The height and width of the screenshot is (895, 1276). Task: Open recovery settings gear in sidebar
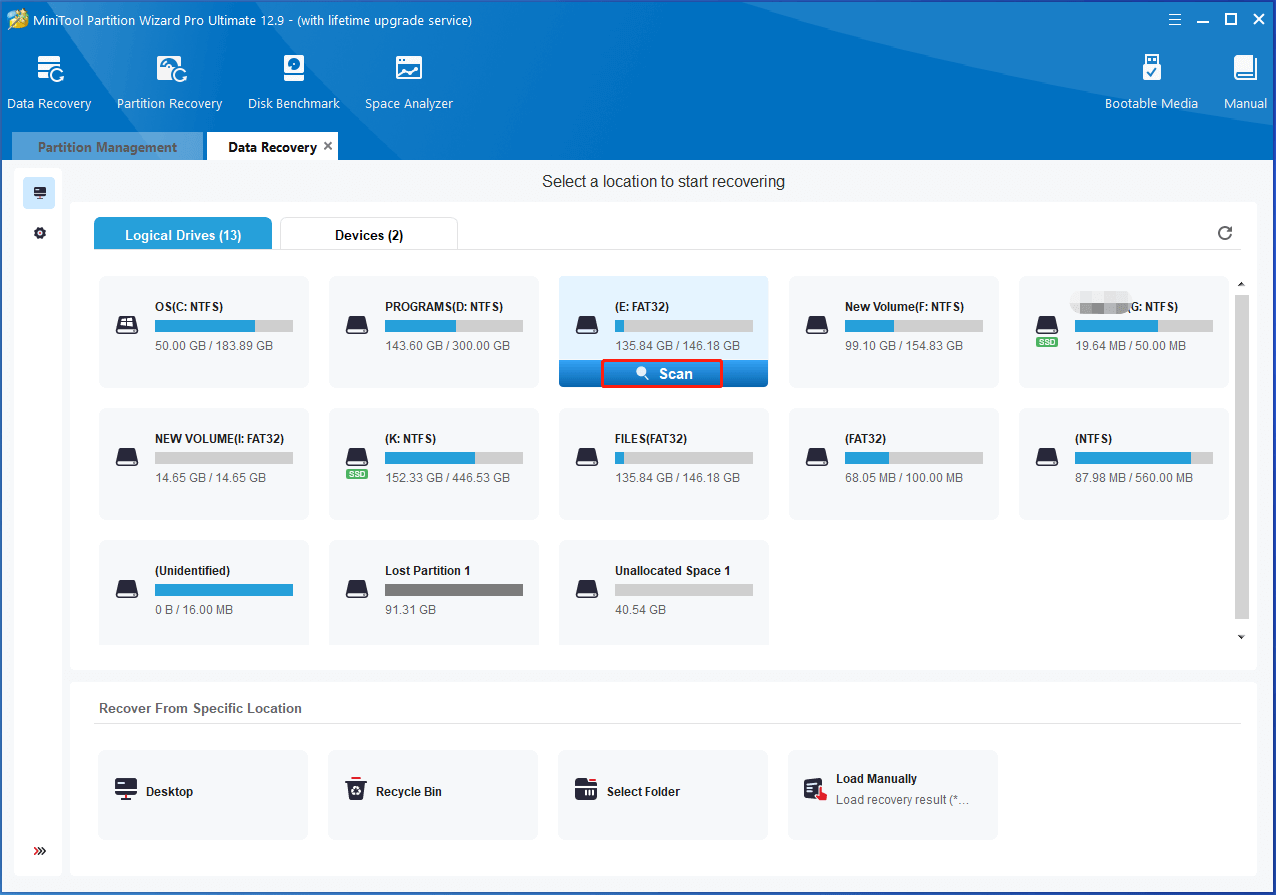[x=40, y=233]
